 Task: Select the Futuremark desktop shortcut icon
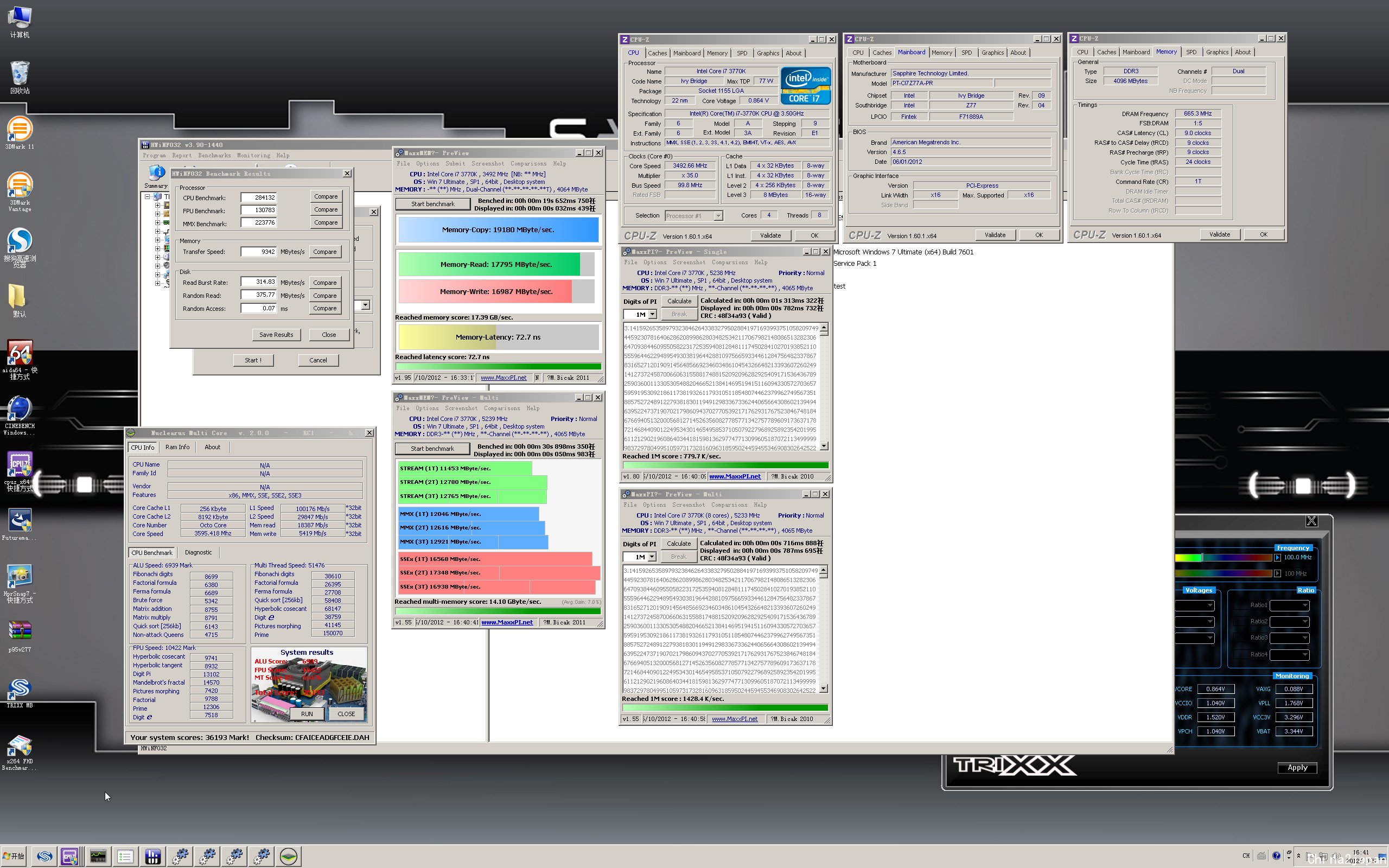(x=20, y=524)
